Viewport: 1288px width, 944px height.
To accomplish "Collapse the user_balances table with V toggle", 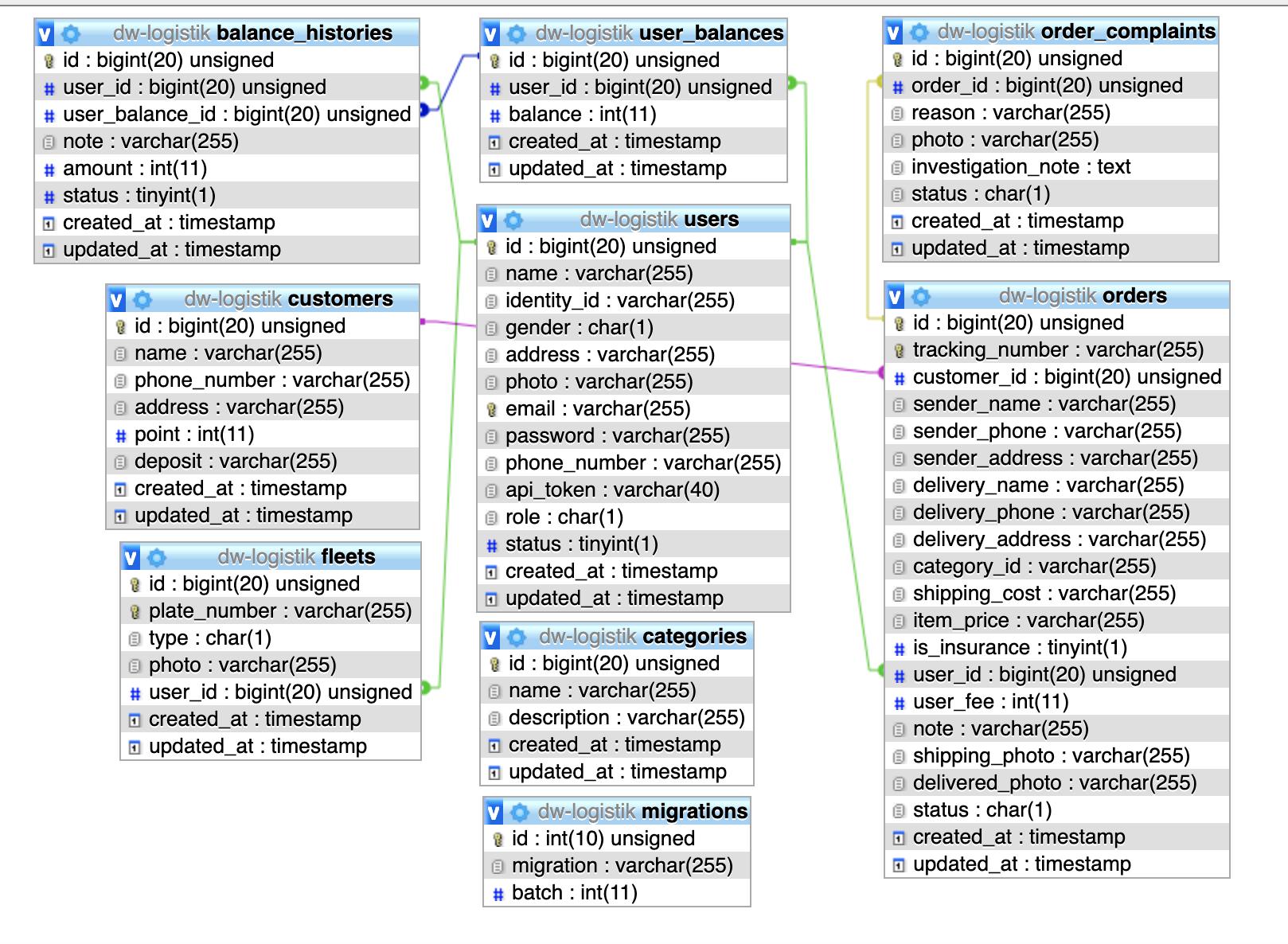I will pos(491,33).
